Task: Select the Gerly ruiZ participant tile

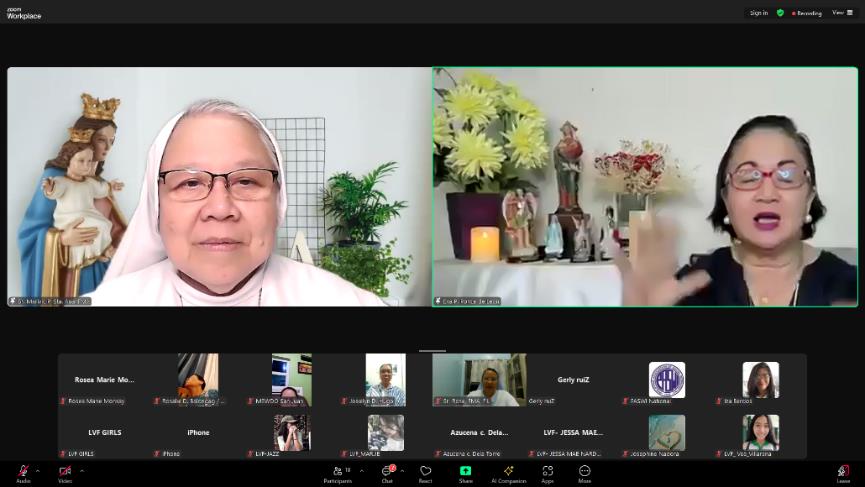Action: pos(572,380)
